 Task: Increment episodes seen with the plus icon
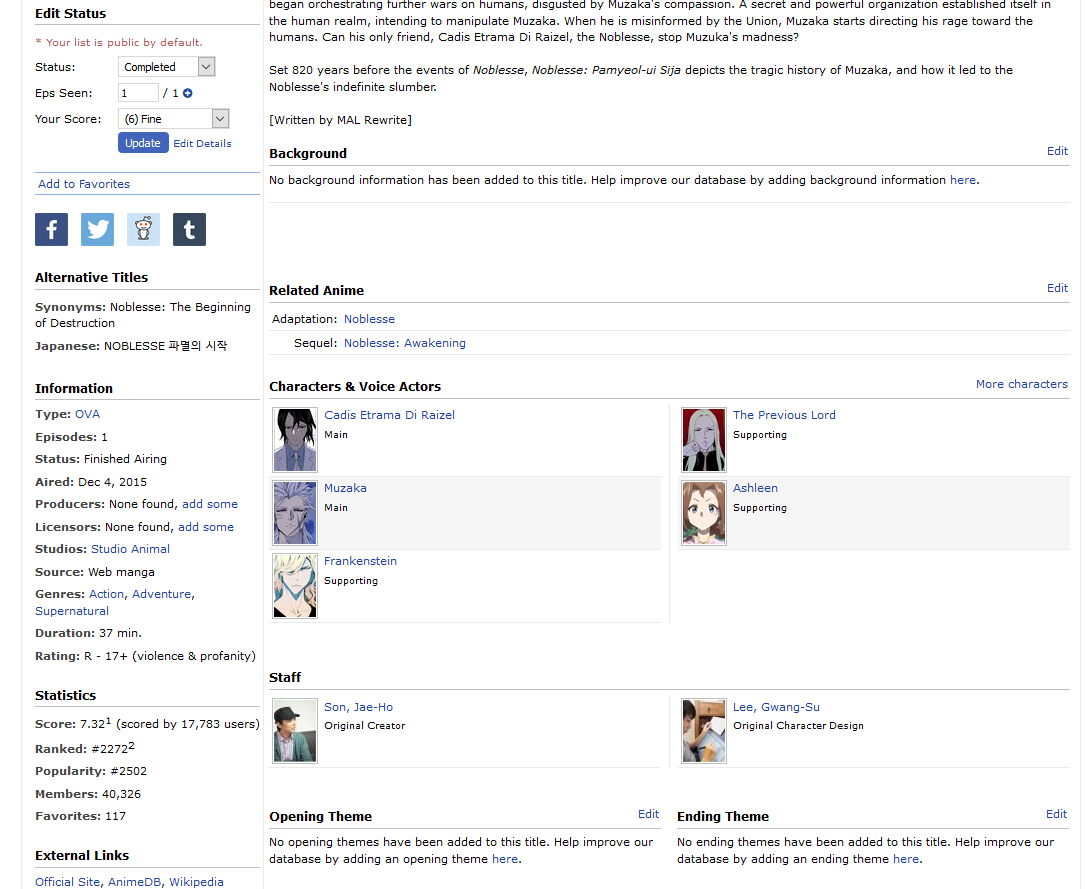pyautogui.click(x=187, y=94)
